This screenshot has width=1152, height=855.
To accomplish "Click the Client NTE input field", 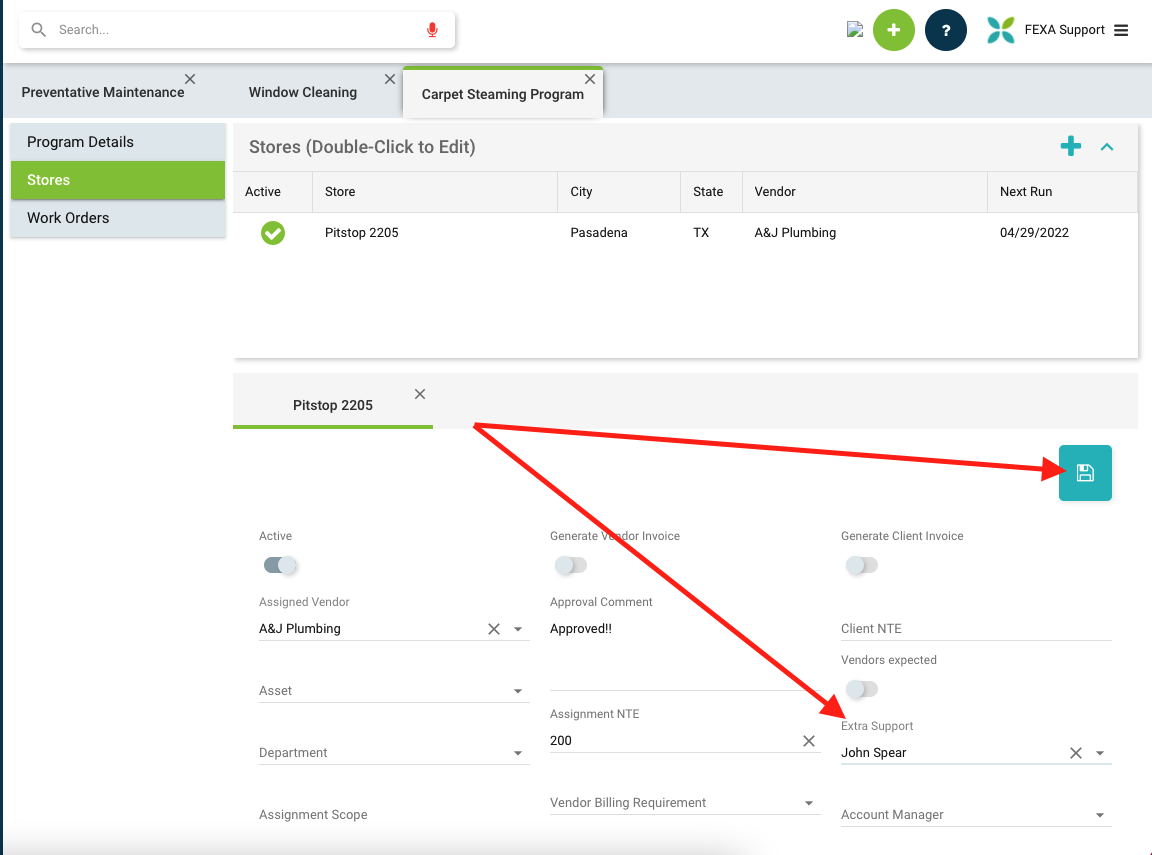I will pos(975,629).
